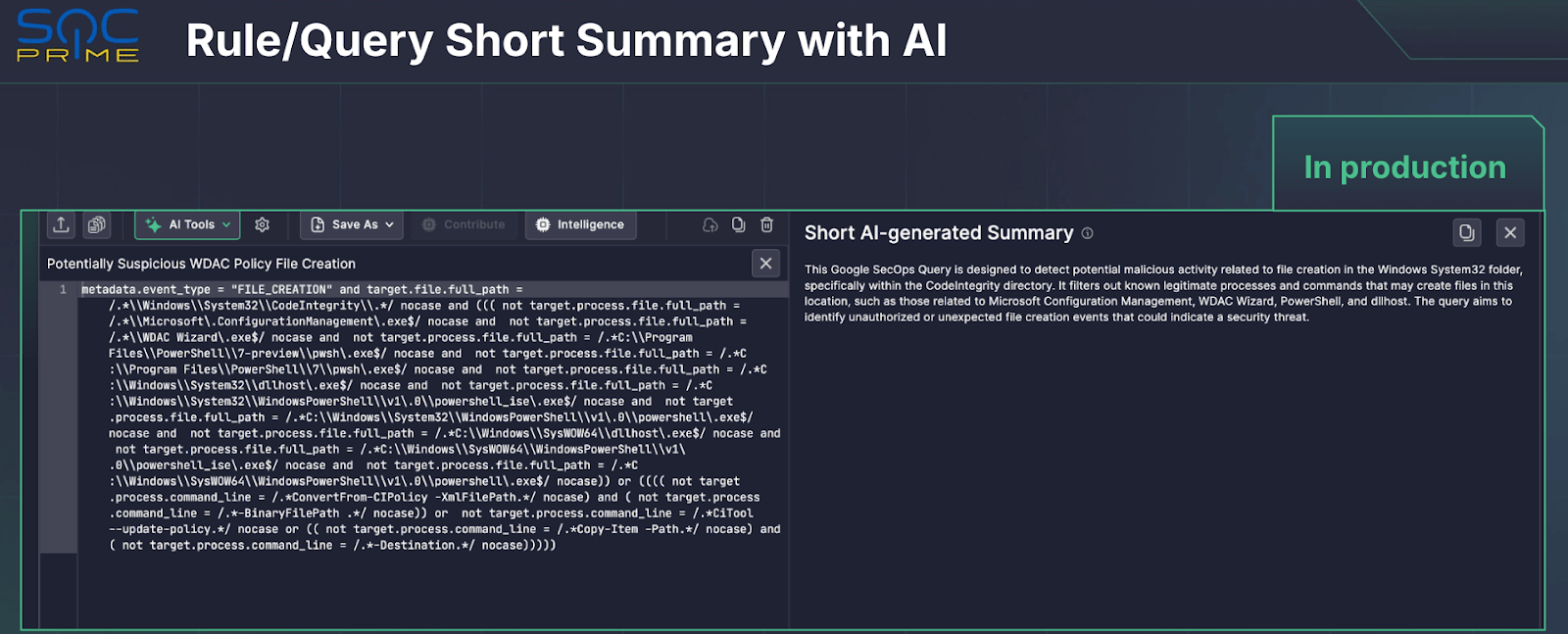The image size is (1568, 634).
Task: Click the SOC Prime logo
Action: coord(78,36)
